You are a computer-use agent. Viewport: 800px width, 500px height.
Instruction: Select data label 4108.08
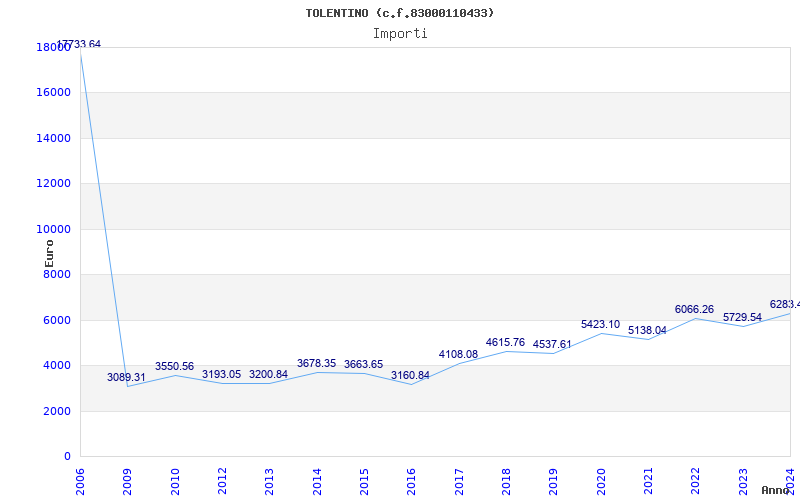(458, 354)
